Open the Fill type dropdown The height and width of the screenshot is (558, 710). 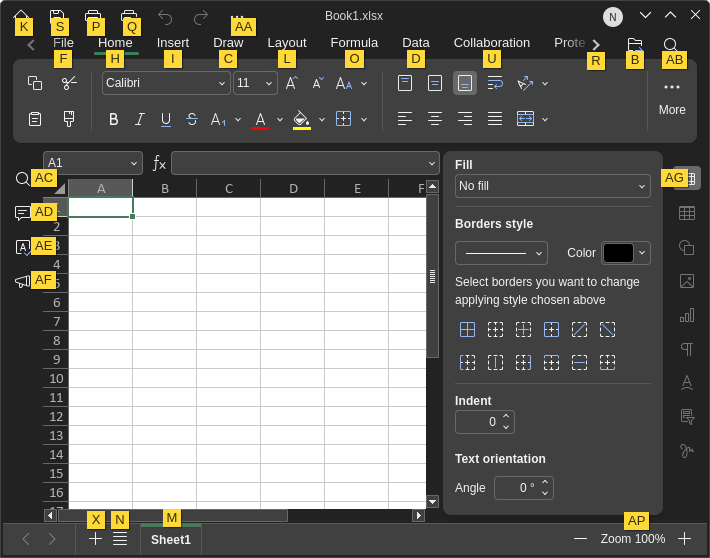click(552, 186)
